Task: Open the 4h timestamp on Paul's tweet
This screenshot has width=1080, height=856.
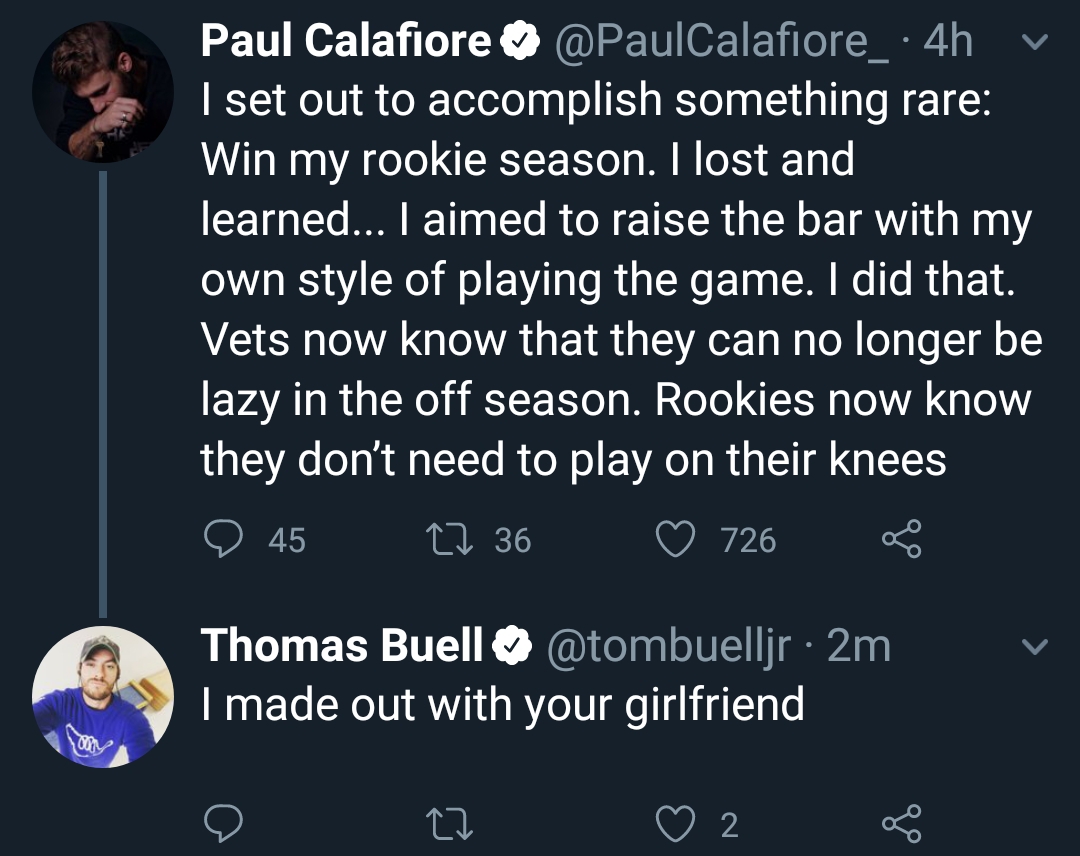Action: point(948,41)
